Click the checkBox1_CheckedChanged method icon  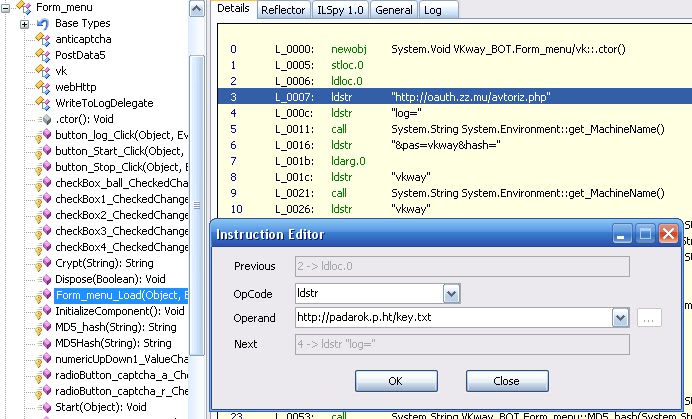pos(44,199)
